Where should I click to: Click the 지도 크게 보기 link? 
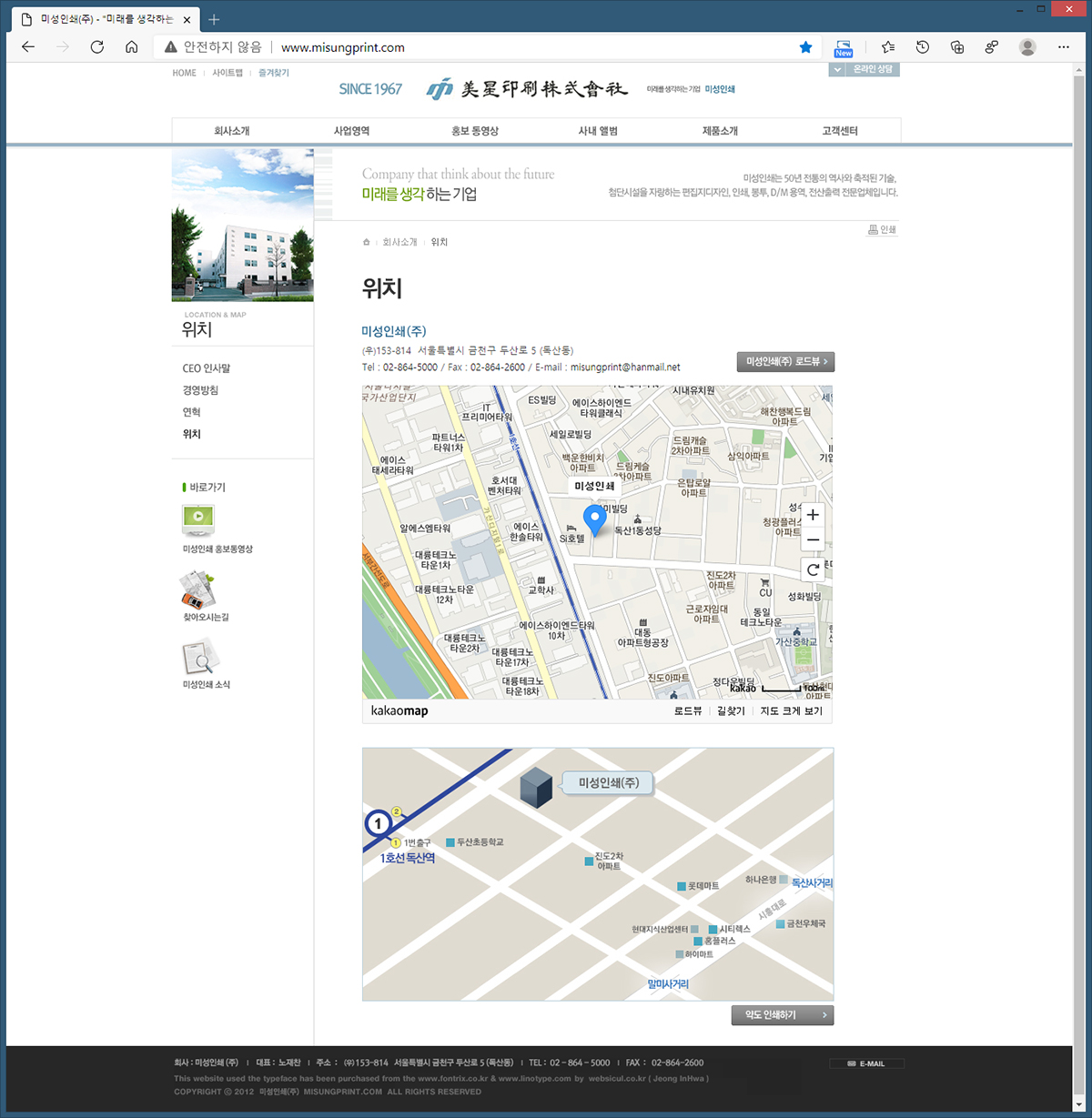(791, 711)
